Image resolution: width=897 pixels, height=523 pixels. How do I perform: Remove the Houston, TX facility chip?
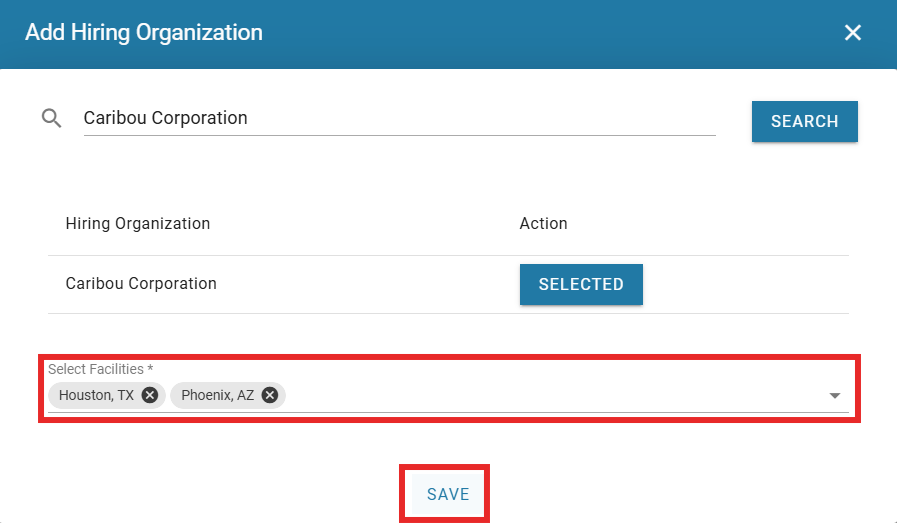(150, 395)
